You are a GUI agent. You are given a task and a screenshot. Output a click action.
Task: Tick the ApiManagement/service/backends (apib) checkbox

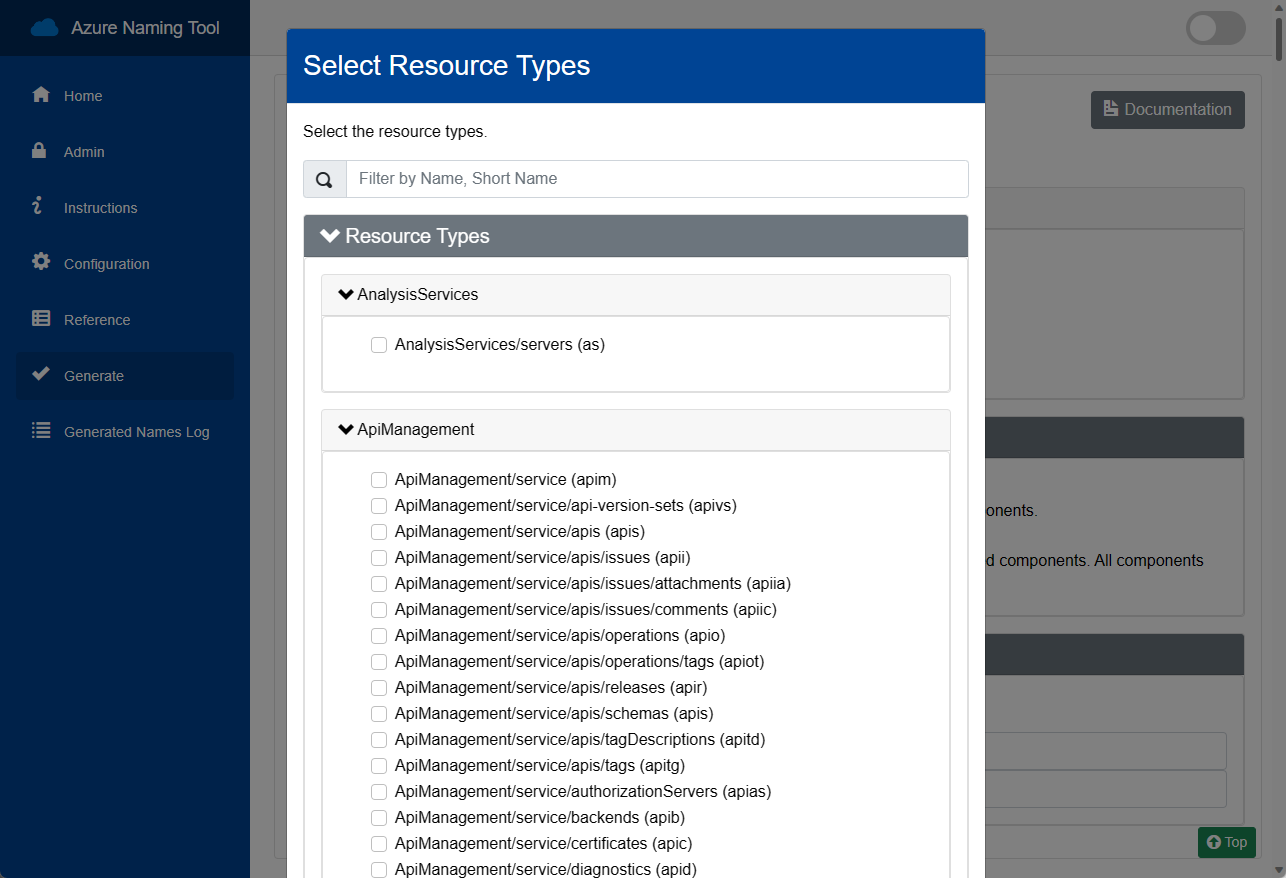coord(379,818)
